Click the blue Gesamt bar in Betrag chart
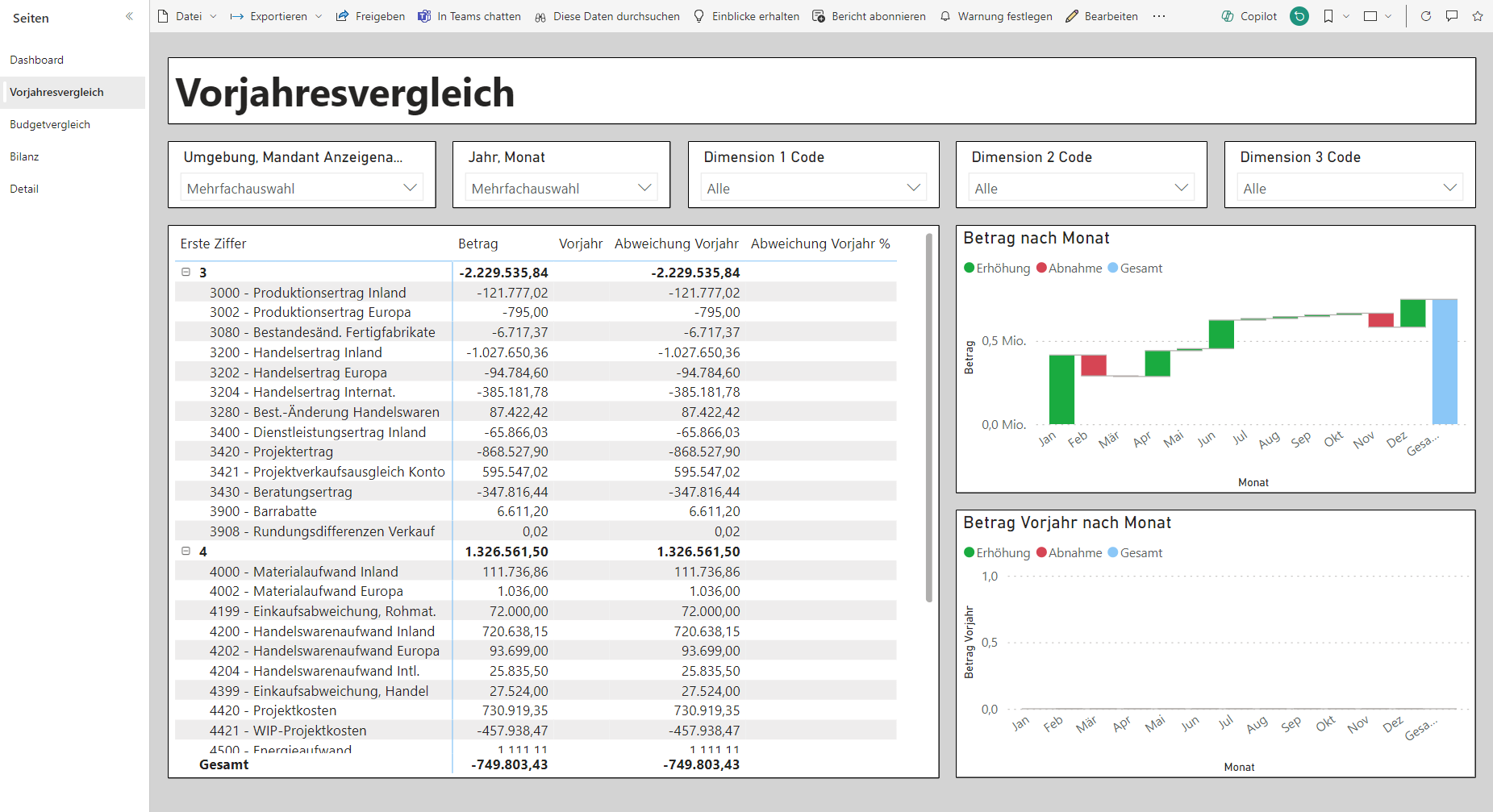 1445,361
